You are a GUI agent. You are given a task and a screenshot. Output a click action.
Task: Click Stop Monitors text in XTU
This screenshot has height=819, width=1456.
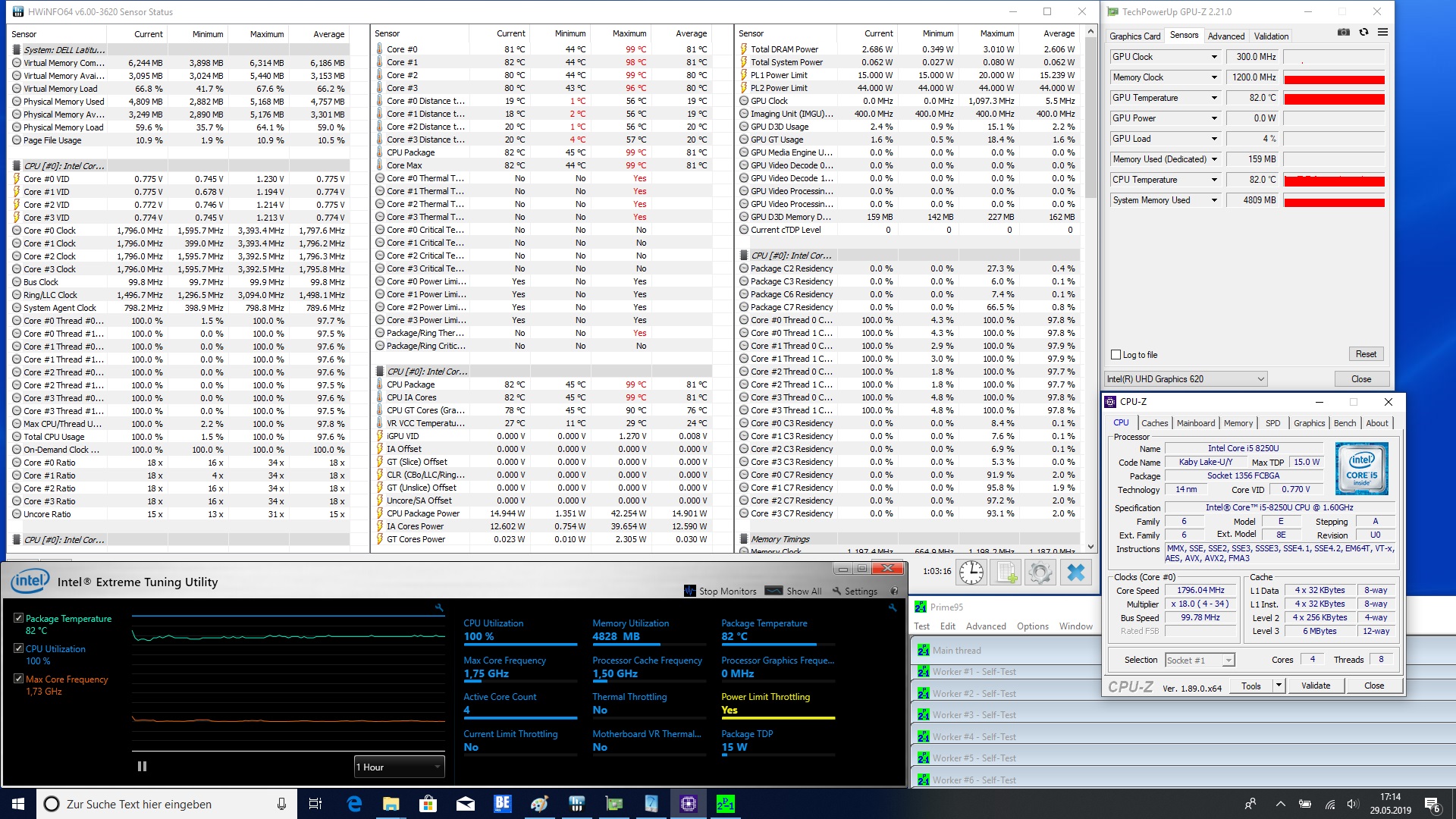[x=727, y=591]
